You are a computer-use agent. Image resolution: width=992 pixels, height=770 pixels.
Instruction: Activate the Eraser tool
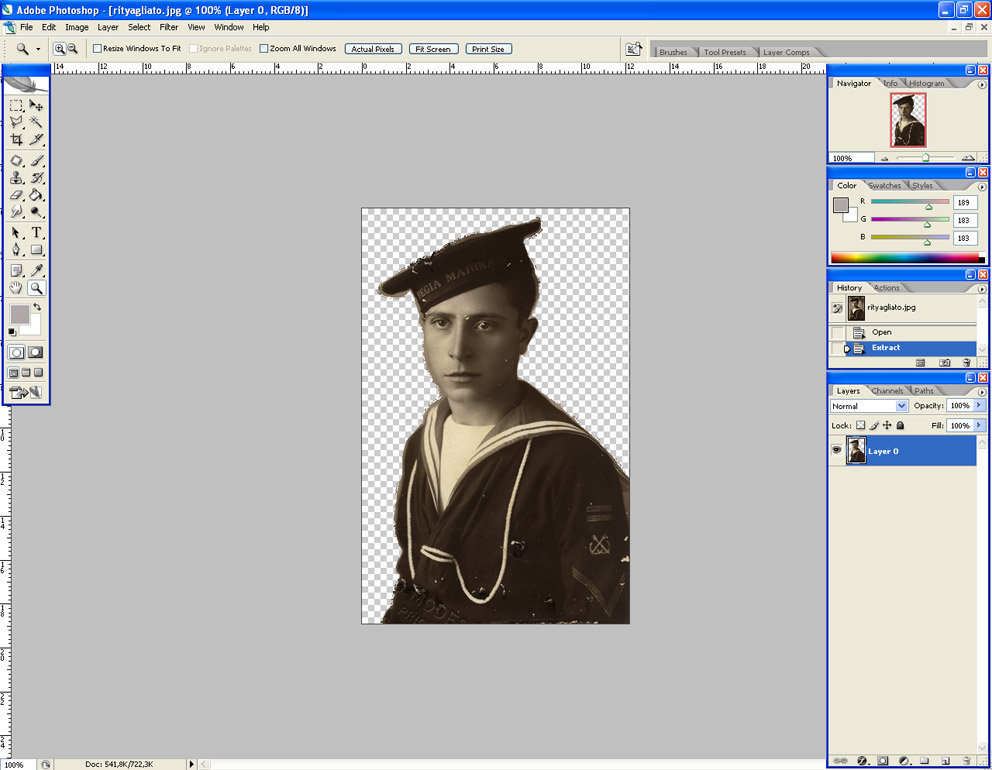pyautogui.click(x=17, y=195)
